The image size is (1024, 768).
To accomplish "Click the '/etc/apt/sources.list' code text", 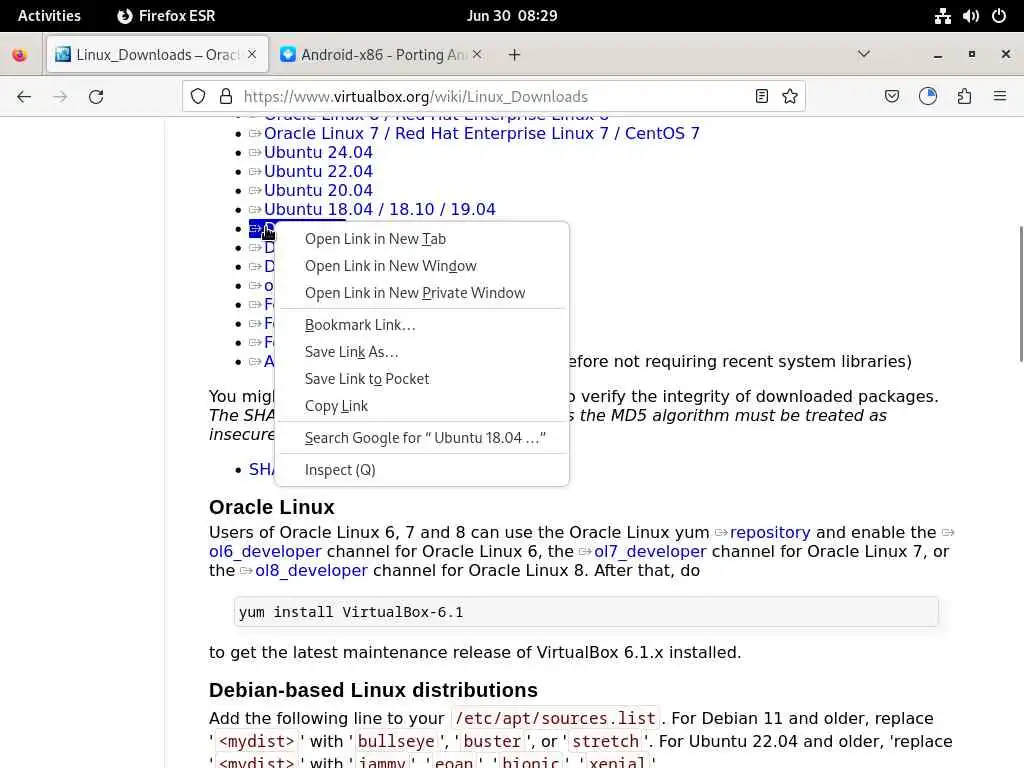I will point(555,718).
